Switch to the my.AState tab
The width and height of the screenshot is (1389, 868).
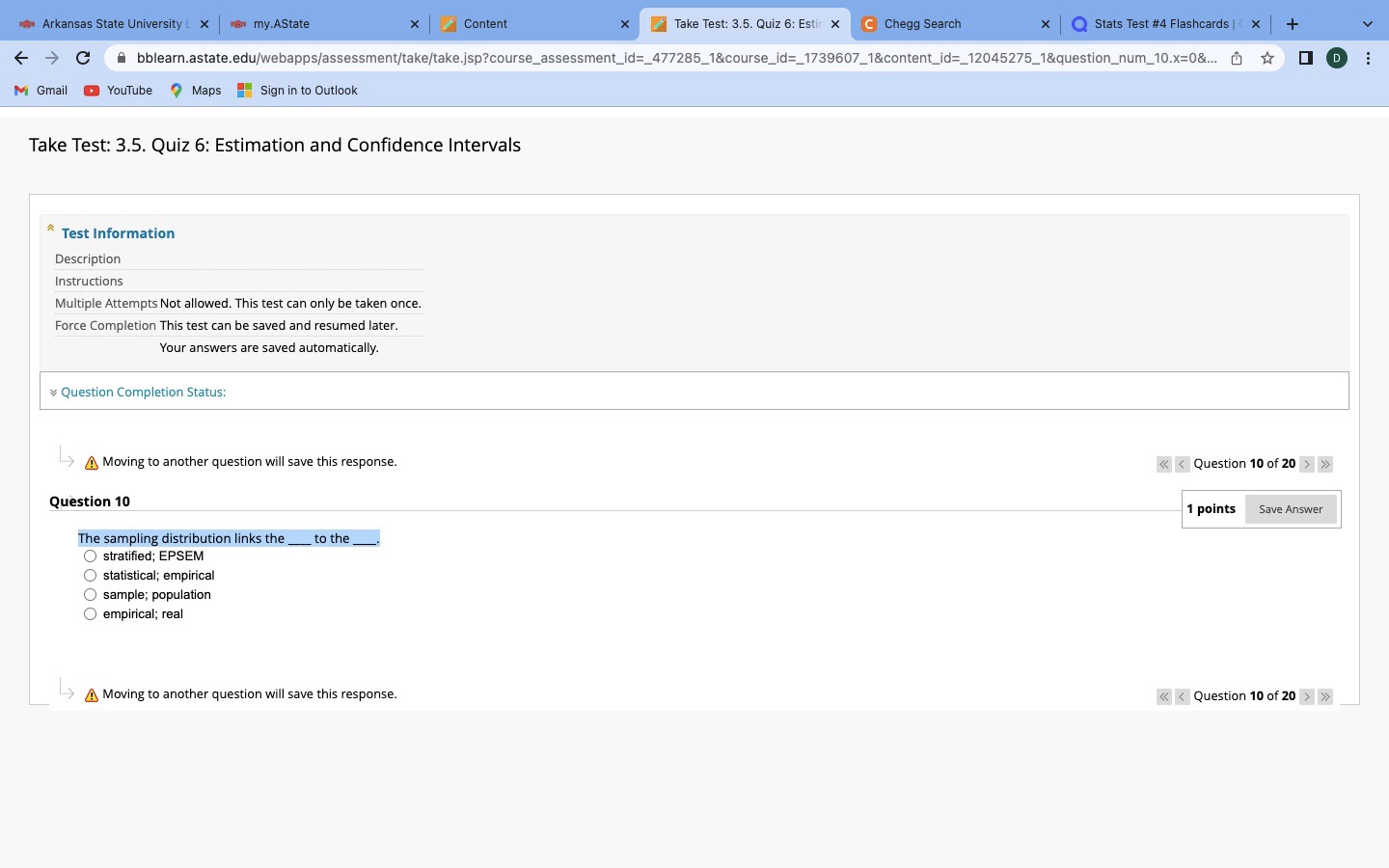pos(324,24)
